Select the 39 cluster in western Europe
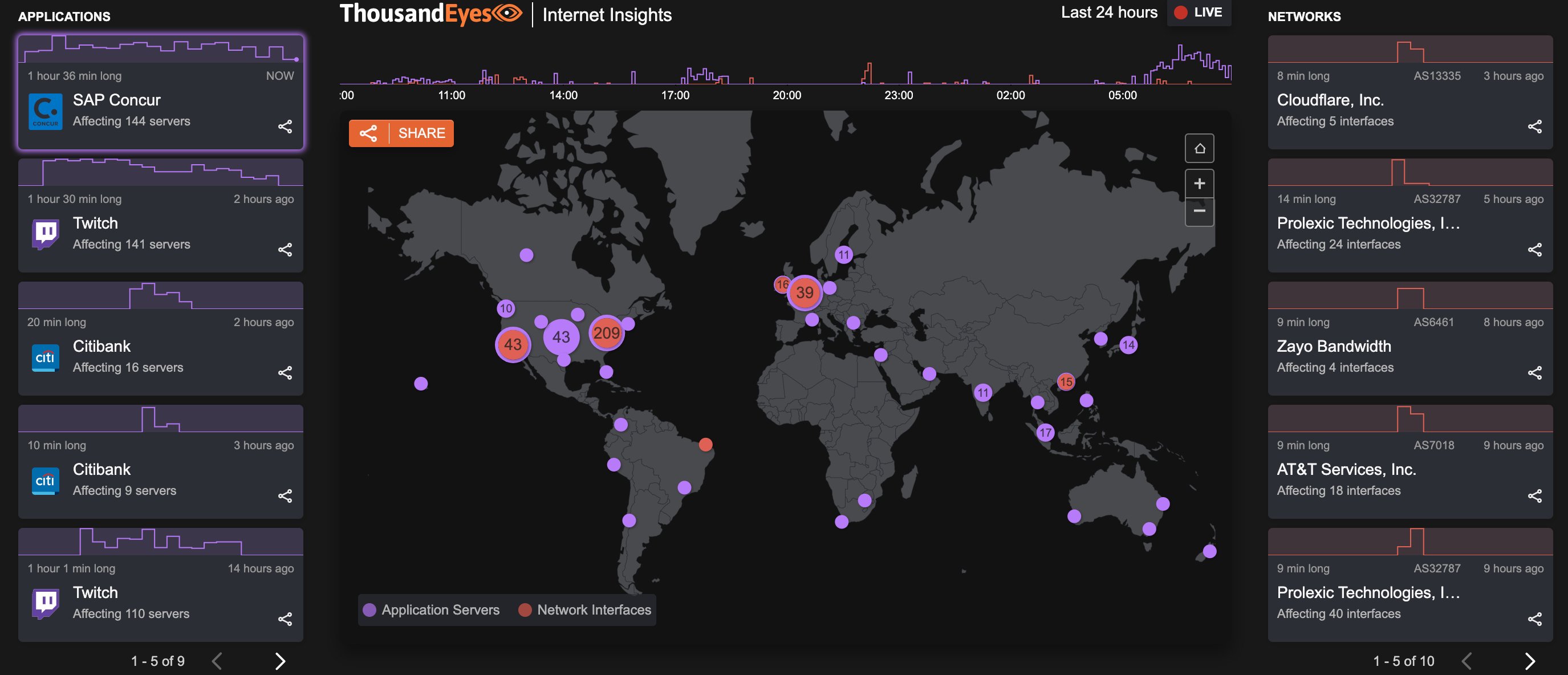This screenshot has height=675, width=1568. click(x=805, y=293)
